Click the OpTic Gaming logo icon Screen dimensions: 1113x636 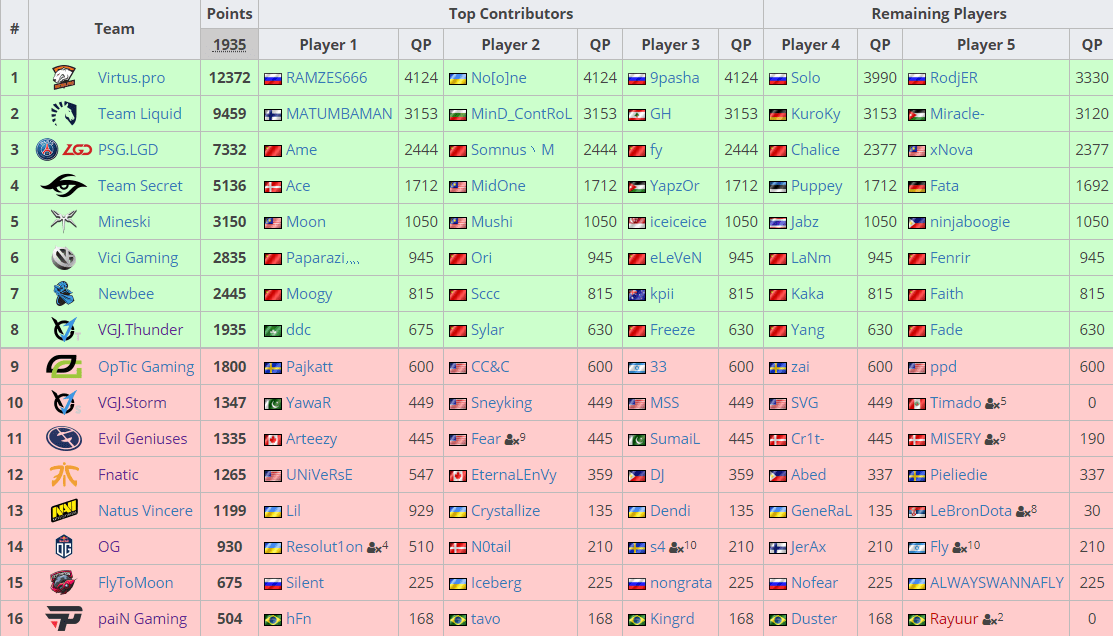64,366
